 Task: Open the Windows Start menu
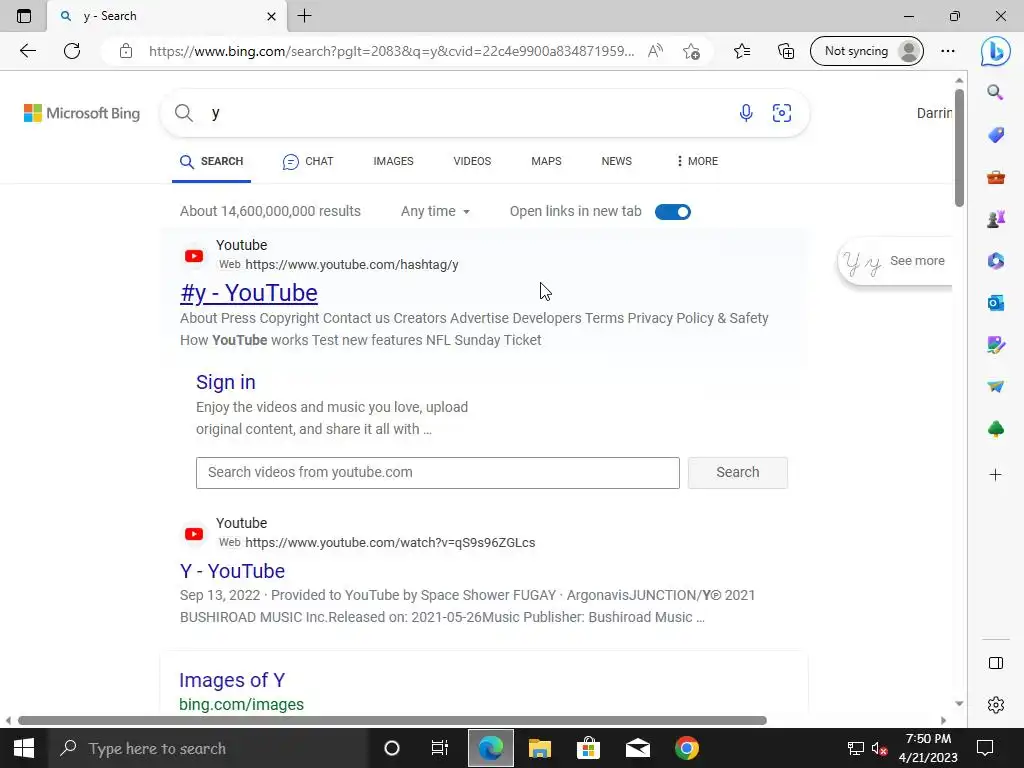(24, 748)
